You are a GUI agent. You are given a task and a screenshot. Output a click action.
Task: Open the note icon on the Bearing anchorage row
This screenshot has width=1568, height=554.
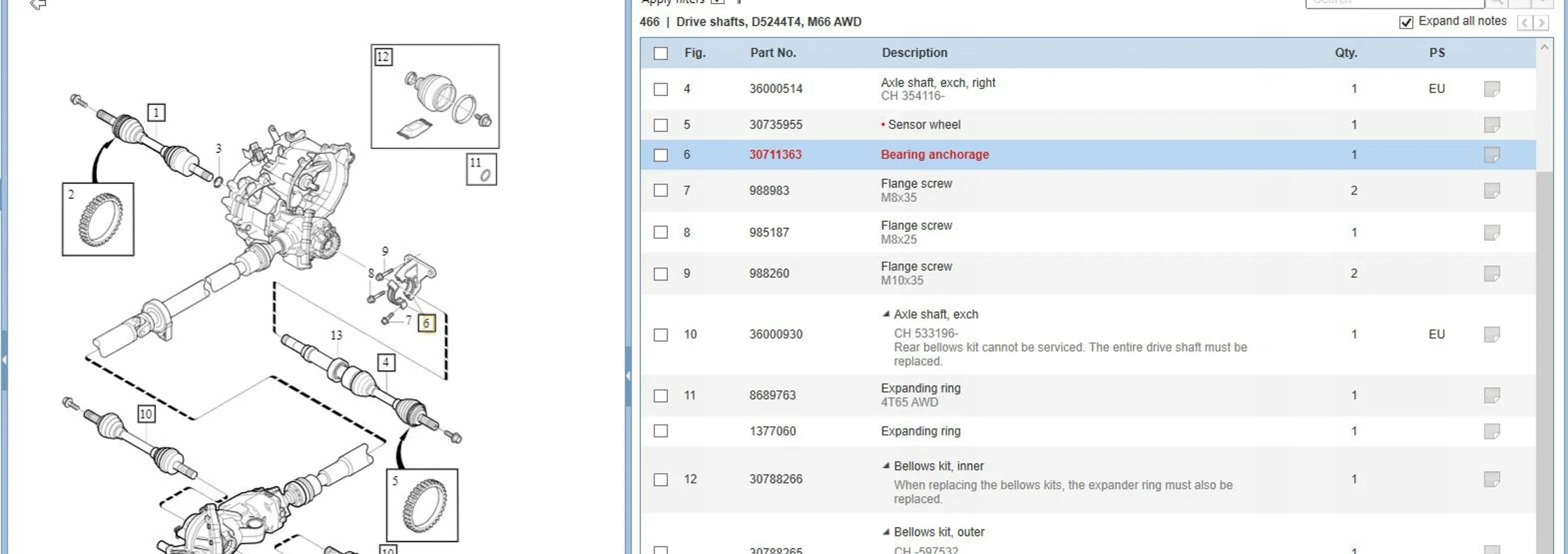[x=1491, y=155]
